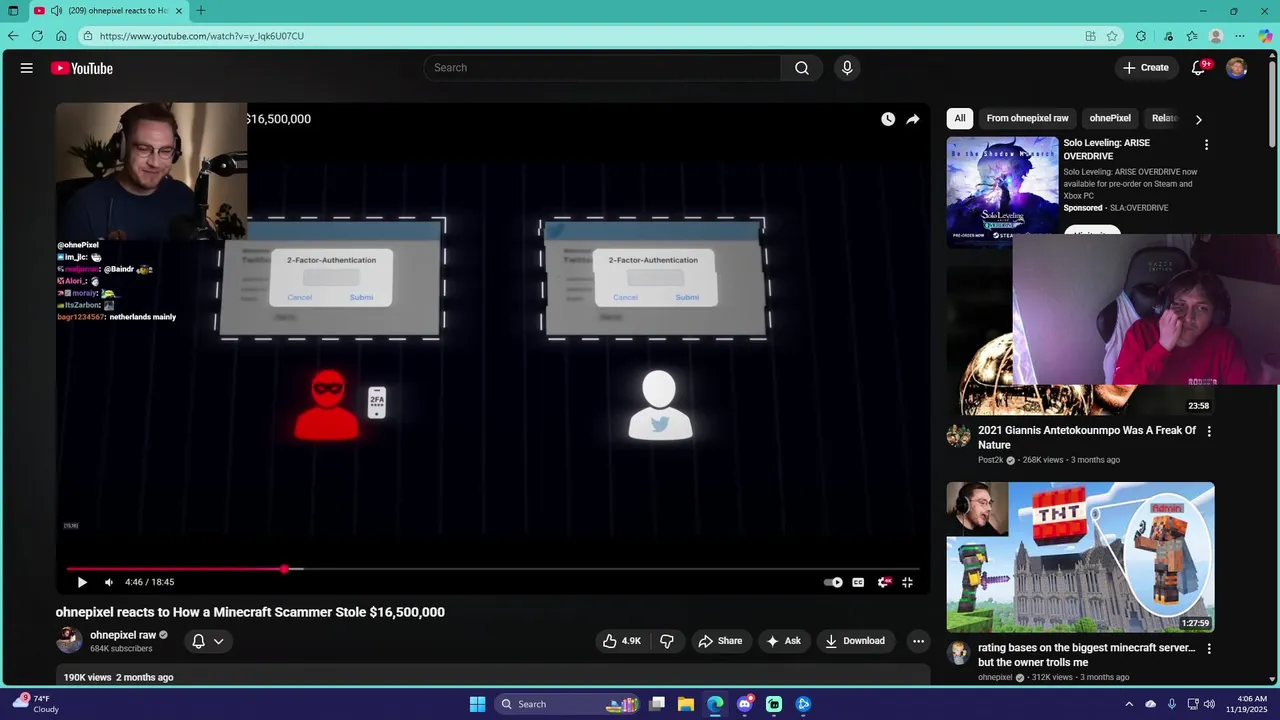Select the All filter chip
This screenshot has height=720, width=1280.
[960, 118]
